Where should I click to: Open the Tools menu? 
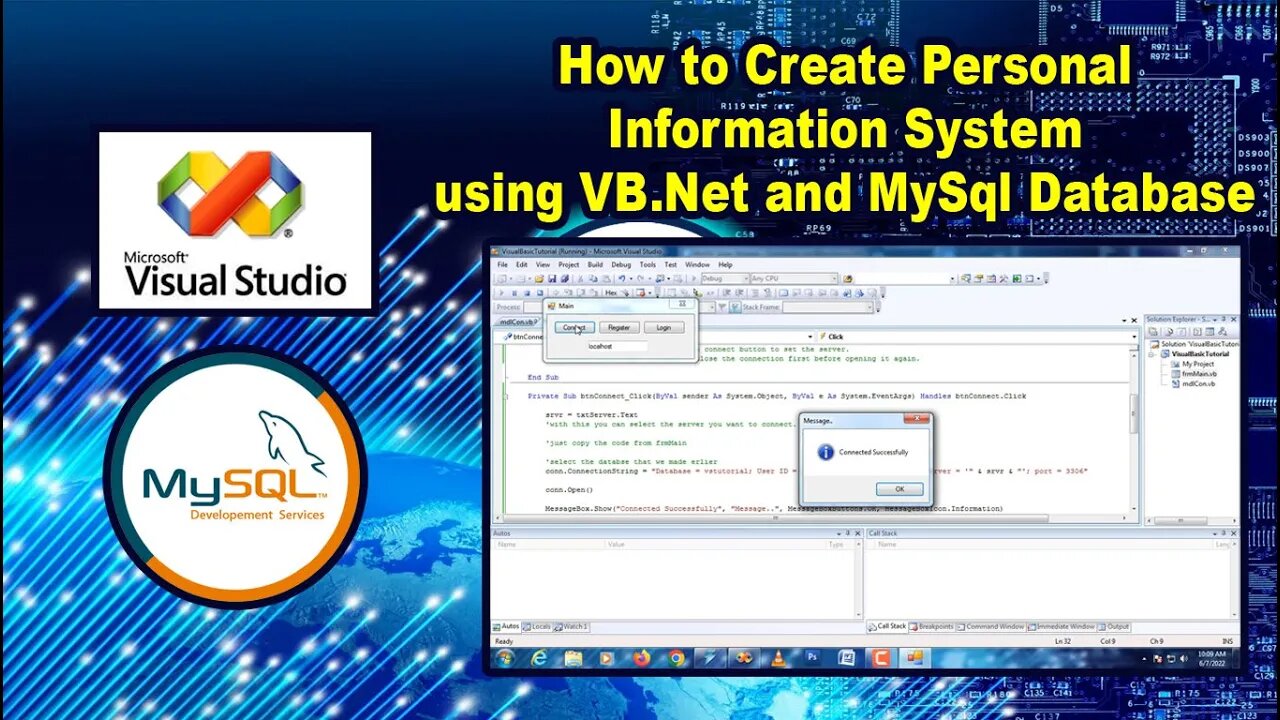pyautogui.click(x=648, y=264)
